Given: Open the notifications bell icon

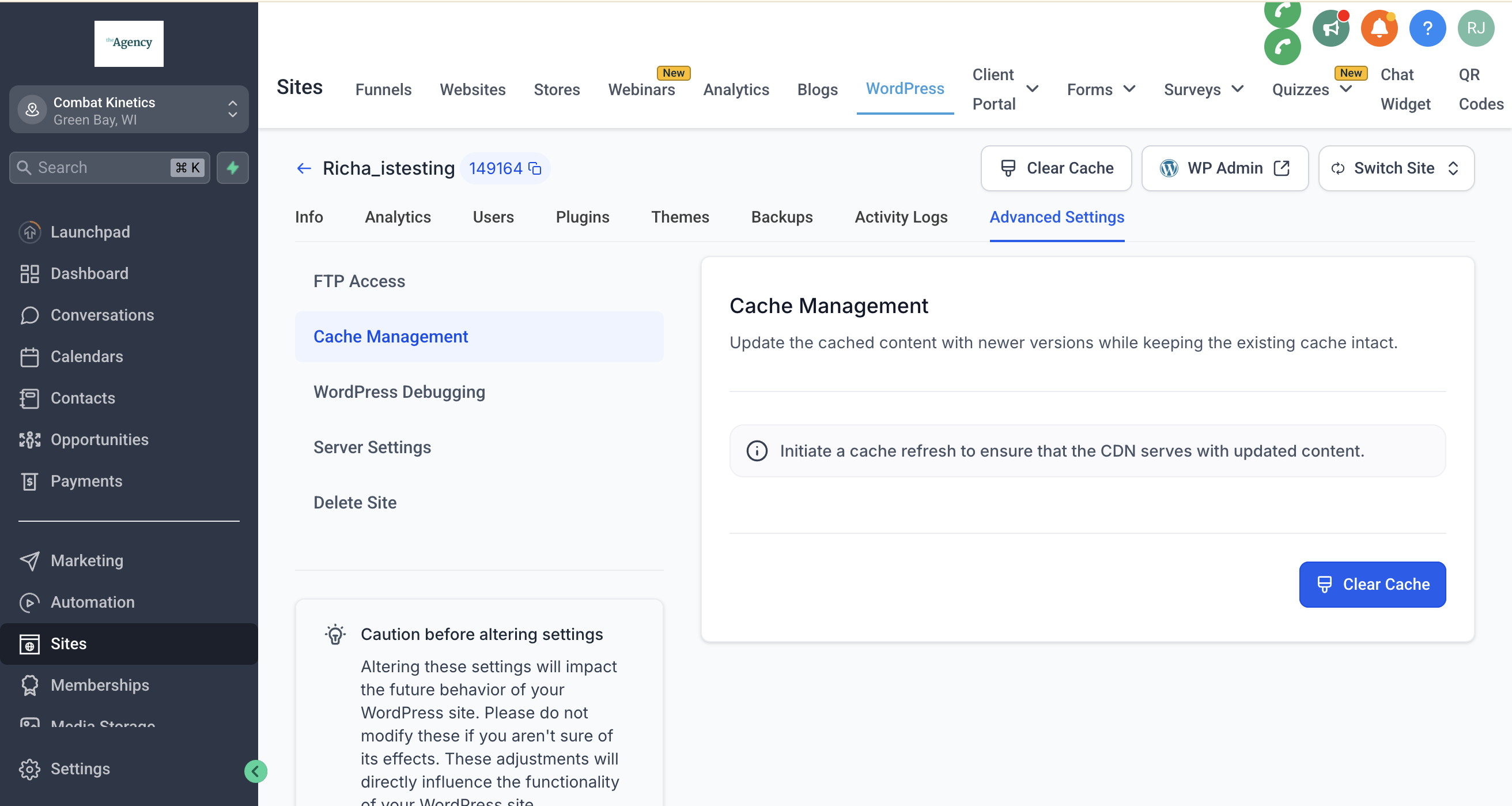Looking at the screenshot, I should coord(1379,28).
